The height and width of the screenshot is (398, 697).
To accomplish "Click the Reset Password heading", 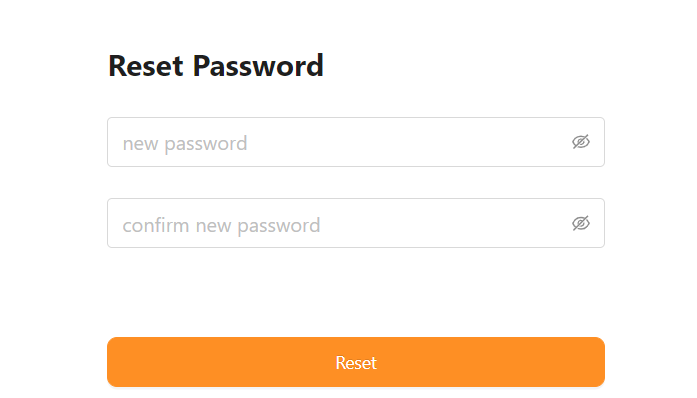I will pos(216,66).
